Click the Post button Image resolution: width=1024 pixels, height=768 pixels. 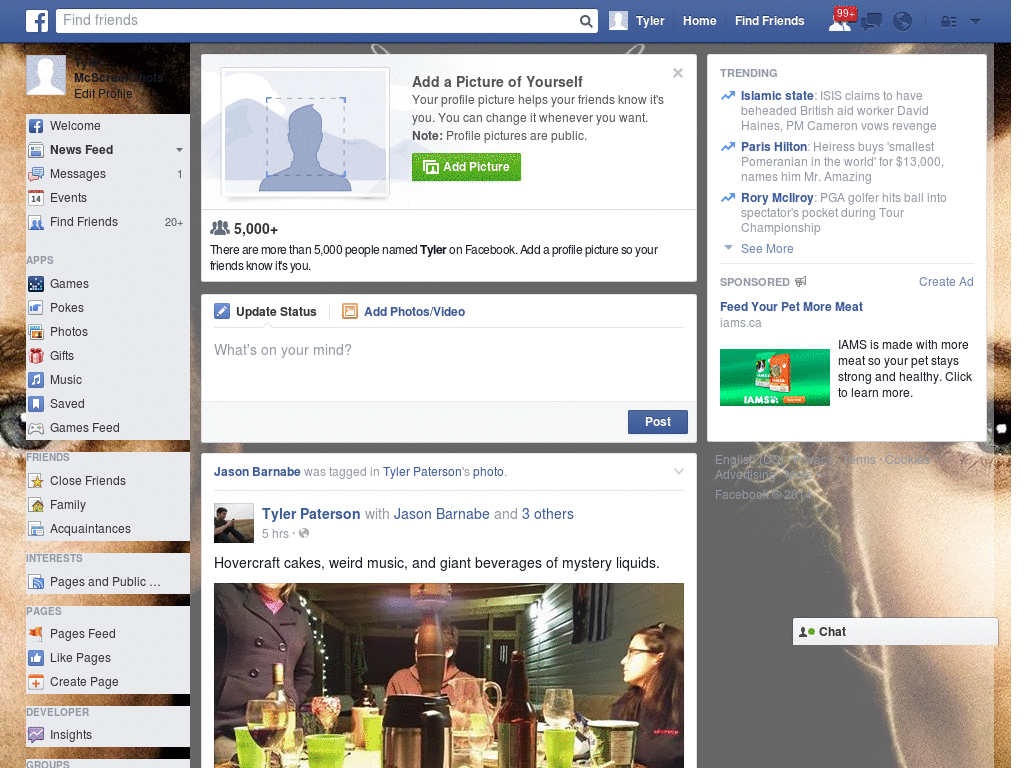(658, 422)
